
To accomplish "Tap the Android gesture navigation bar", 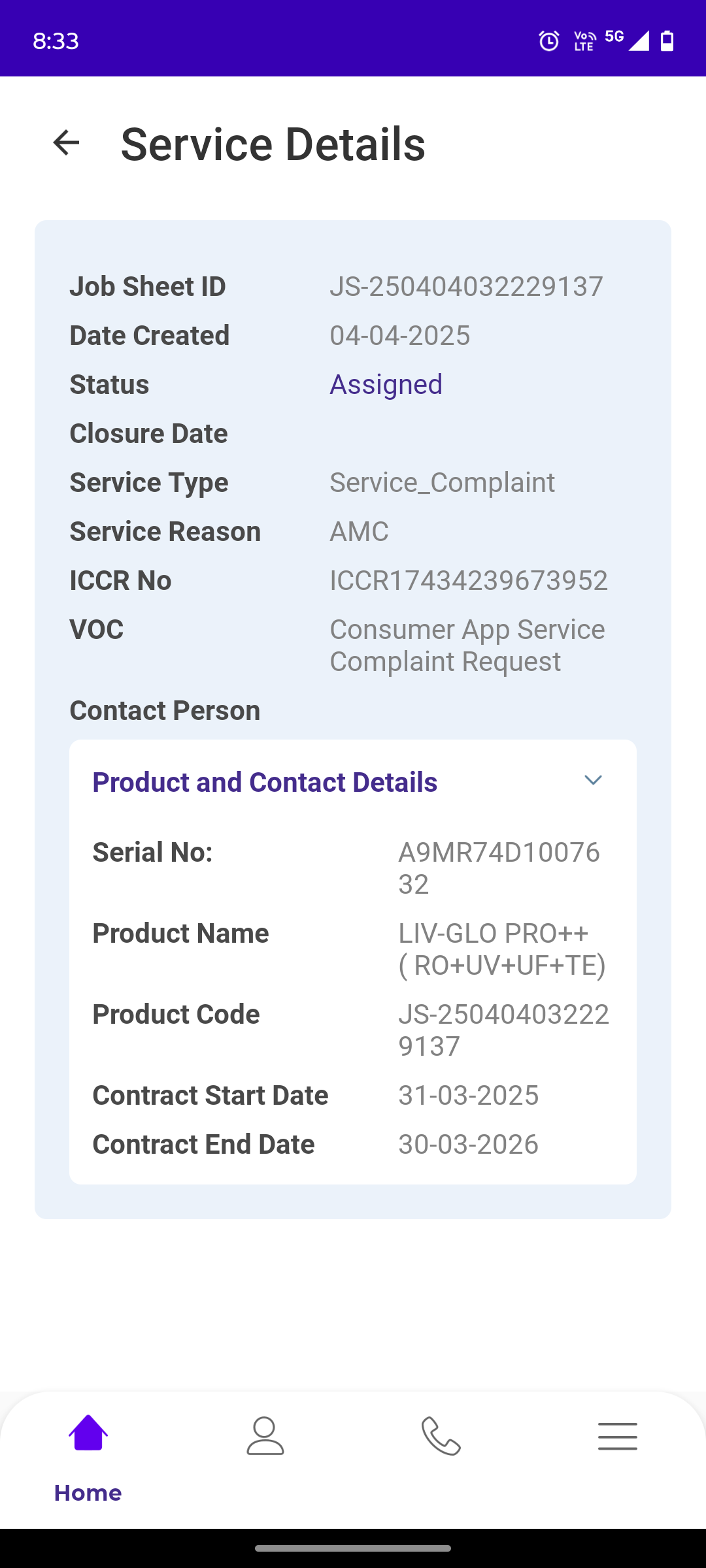I will click(x=353, y=1548).
